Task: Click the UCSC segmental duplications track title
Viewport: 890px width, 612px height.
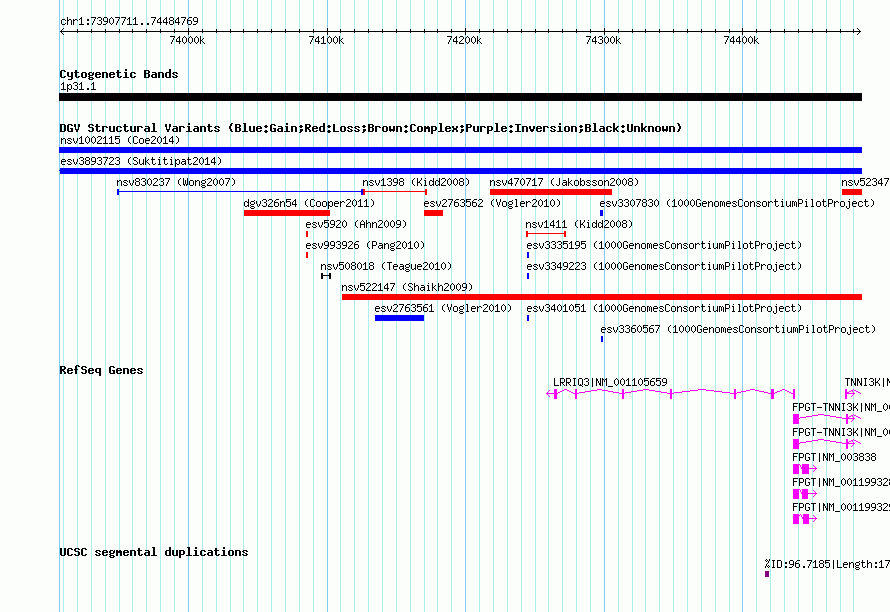Action: pyautogui.click(x=154, y=552)
